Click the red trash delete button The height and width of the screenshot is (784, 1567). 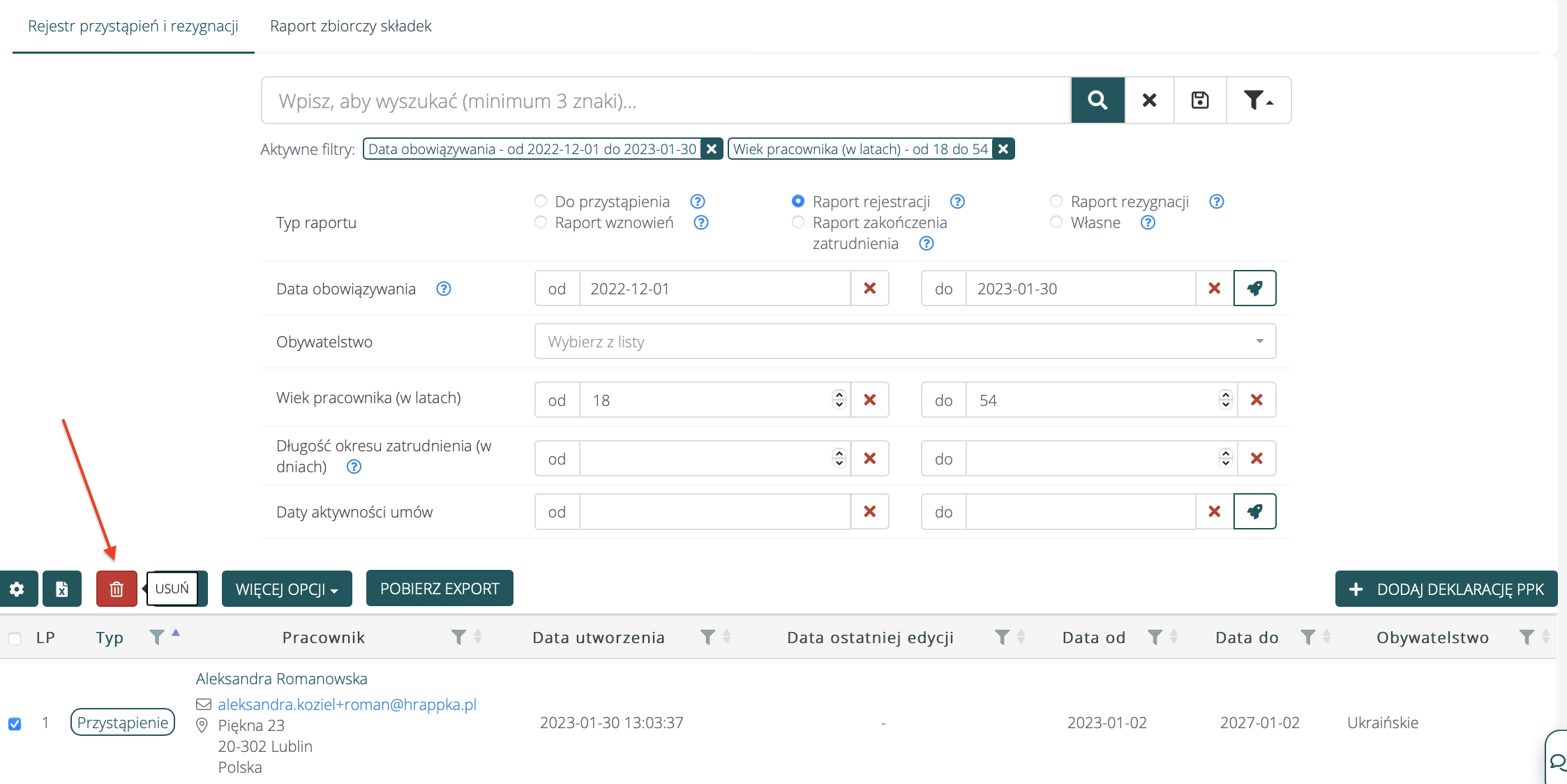[117, 589]
